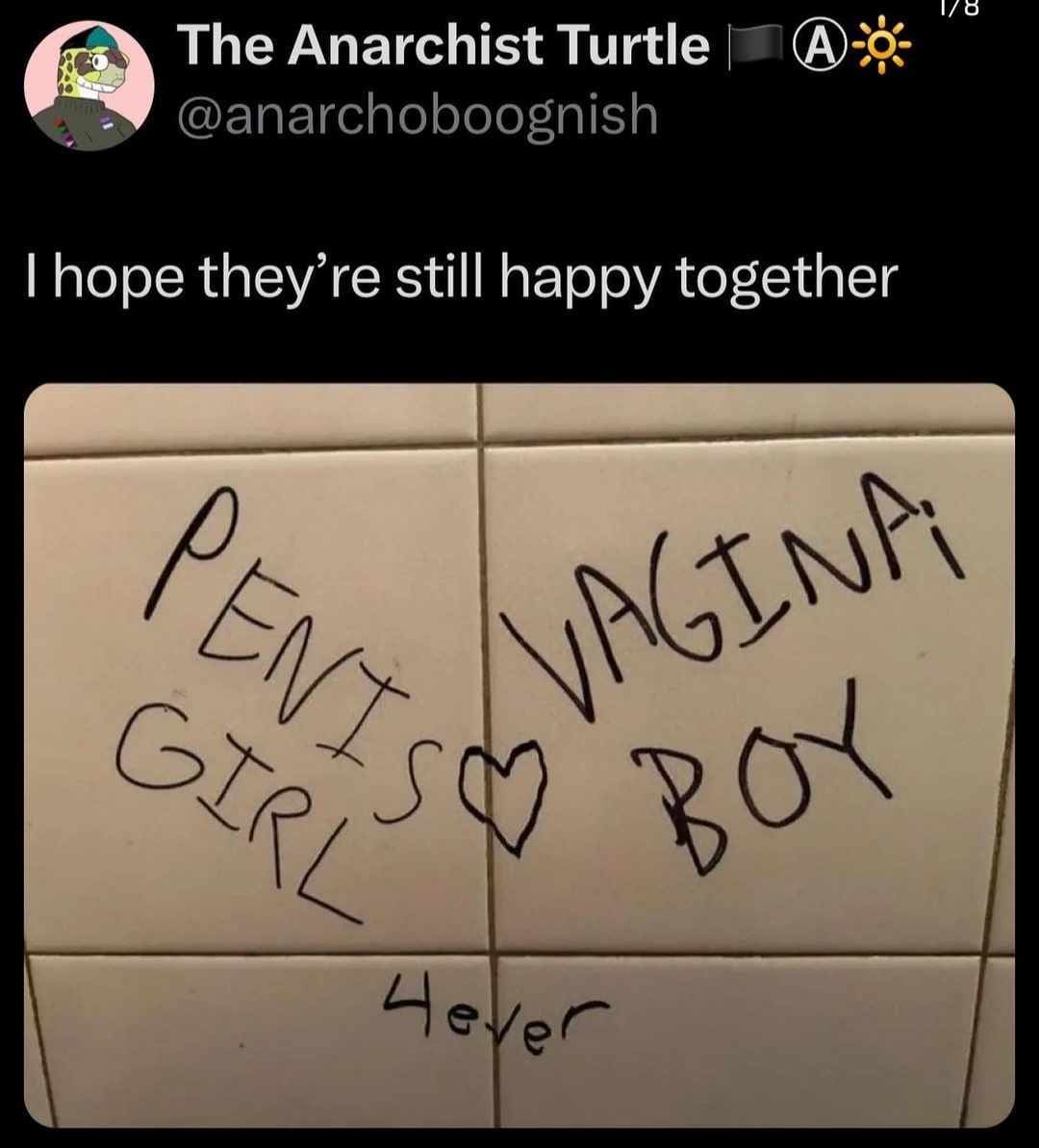This screenshot has width=1039, height=1148.
Task: Select the tweet text about happy together
Action: 462,277
